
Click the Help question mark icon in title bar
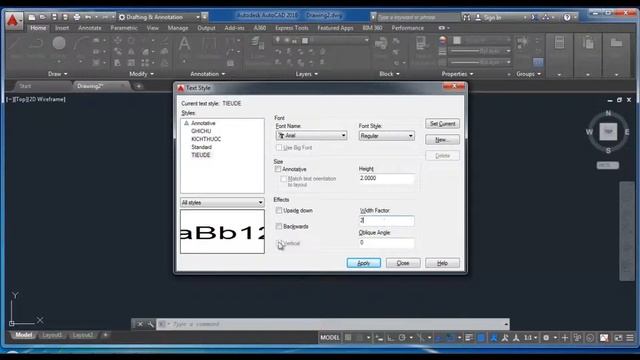(x=567, y=17)
